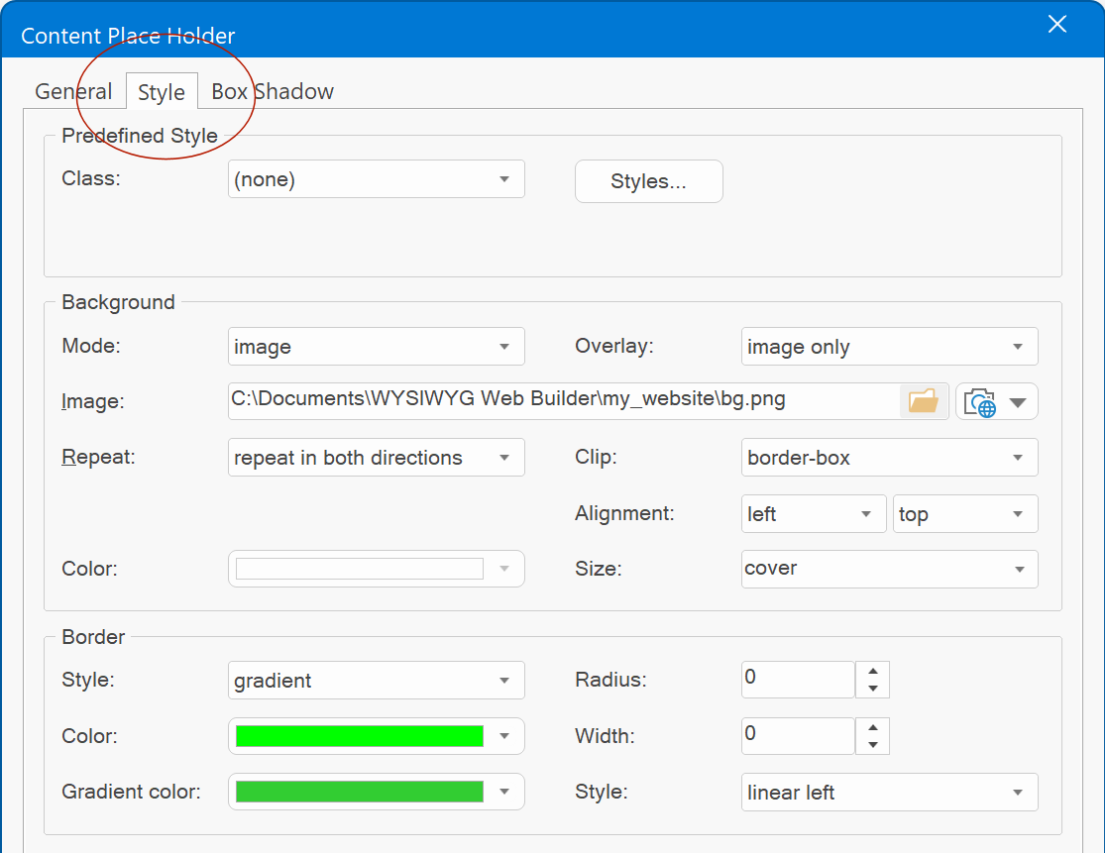
Task: Open the arrow beside web image icon
Action: coord(1018,403)
